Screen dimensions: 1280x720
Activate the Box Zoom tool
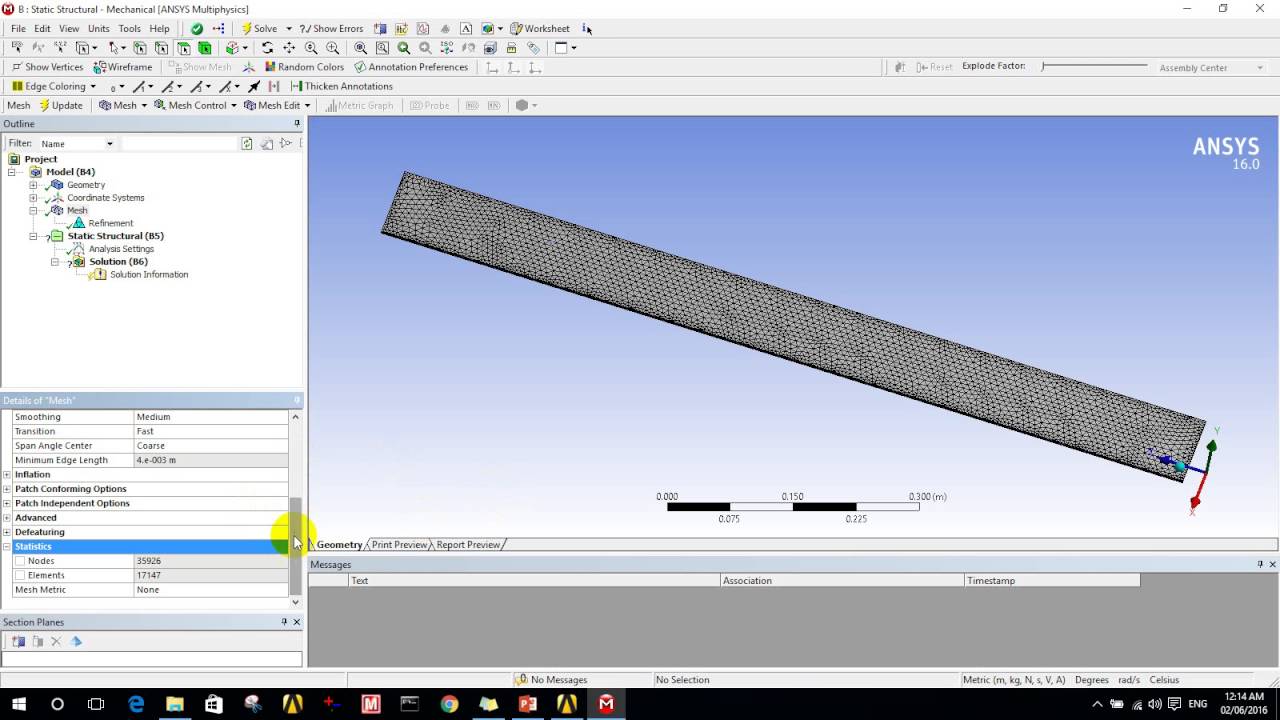click(x=332, y=48)
